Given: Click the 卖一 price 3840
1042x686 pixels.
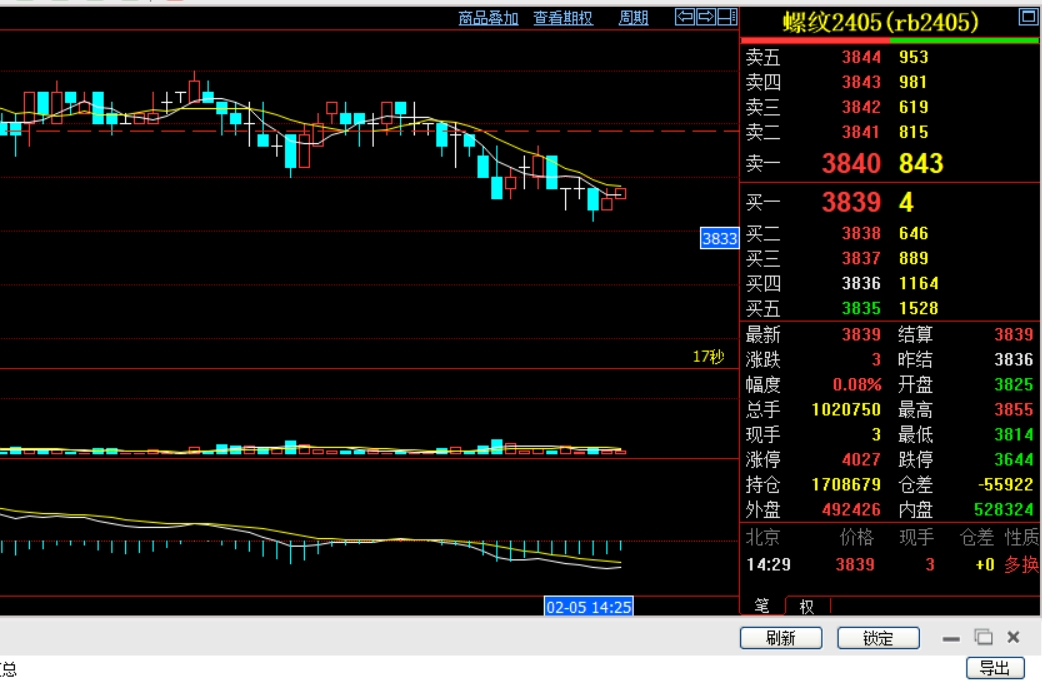Looking at the screenshot, I should tap(851, 164).
